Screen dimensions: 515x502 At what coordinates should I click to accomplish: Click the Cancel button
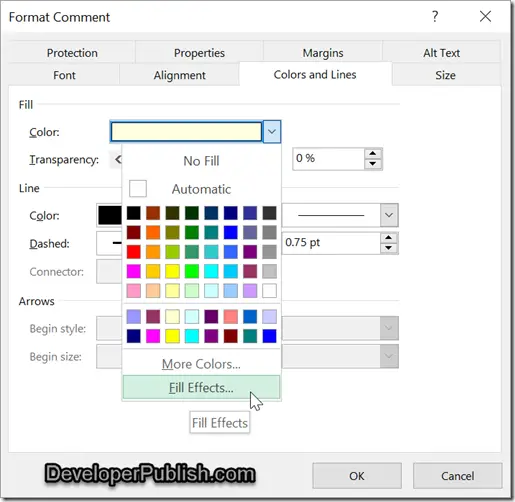(457, 476)
